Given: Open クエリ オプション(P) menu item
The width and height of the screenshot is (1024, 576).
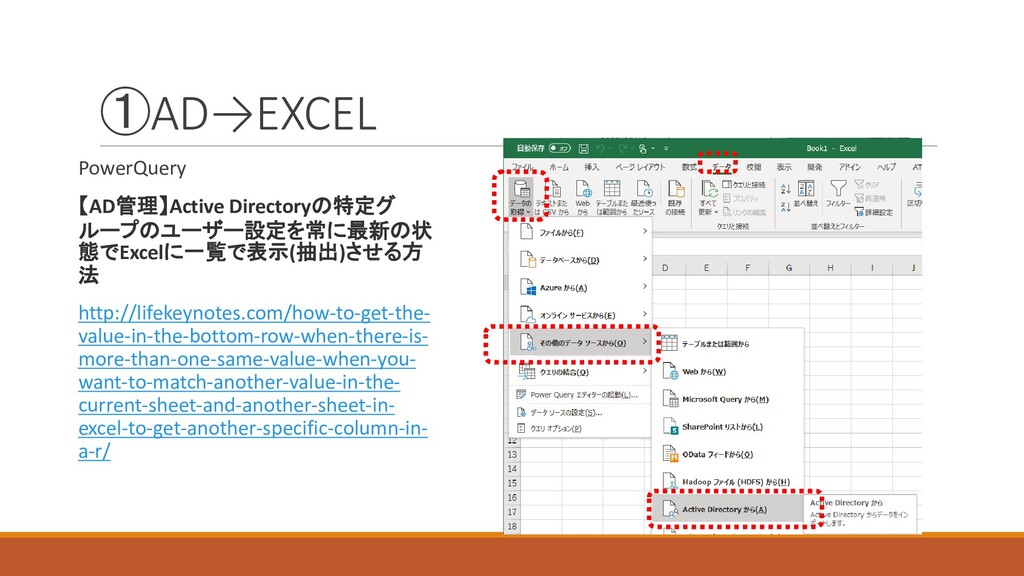Looking at the screenshot, I should (x=581, y=428).
